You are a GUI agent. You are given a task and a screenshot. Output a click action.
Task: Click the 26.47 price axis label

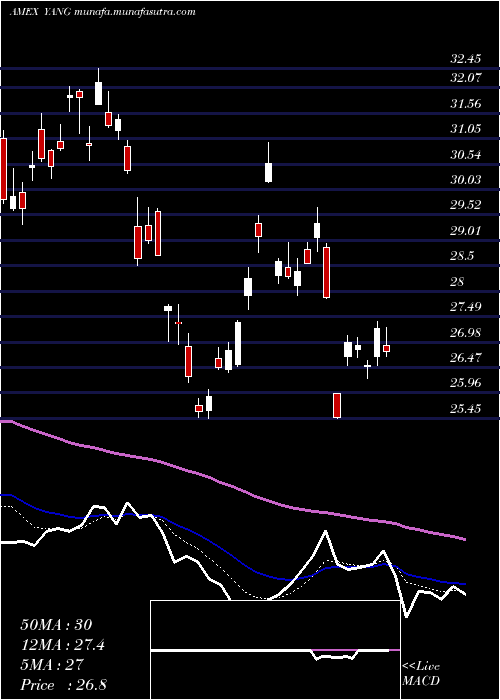(x=465, y=358)
